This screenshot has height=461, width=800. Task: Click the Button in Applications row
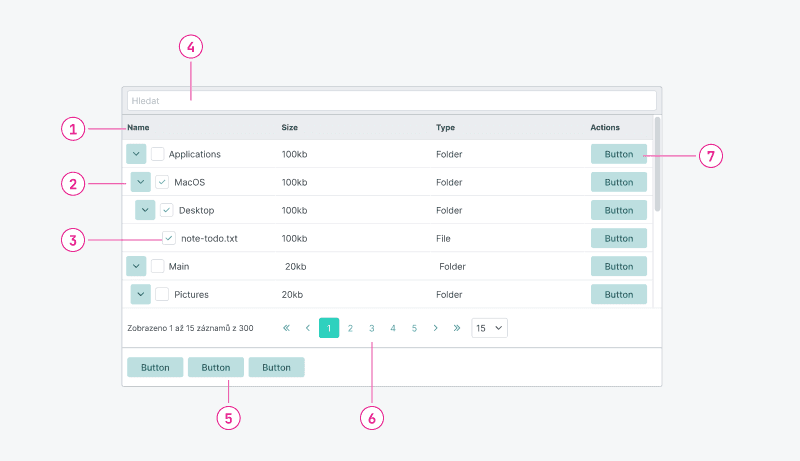click(619, 154)
